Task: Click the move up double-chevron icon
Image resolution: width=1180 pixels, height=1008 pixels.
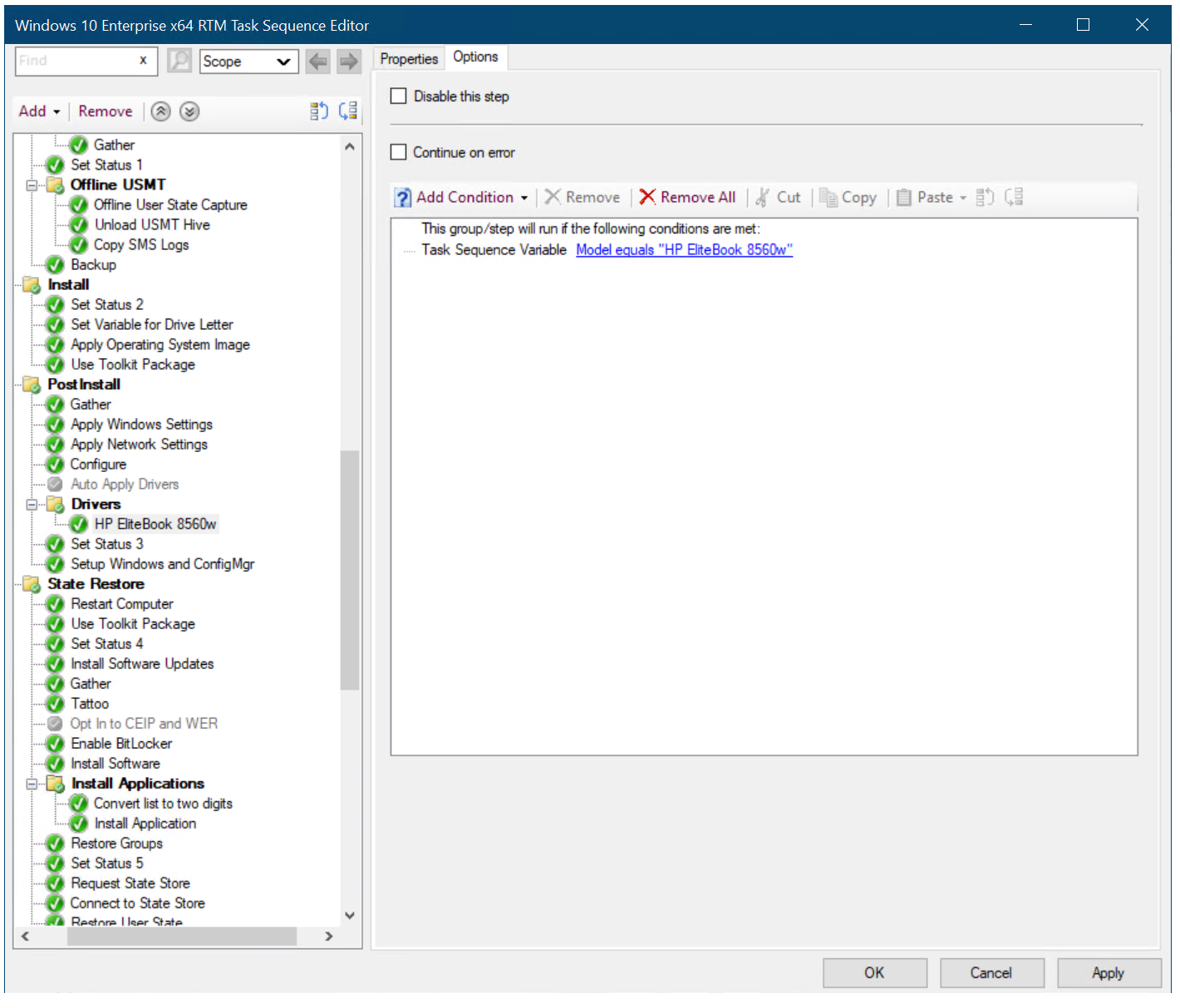Action: (161, 111)
